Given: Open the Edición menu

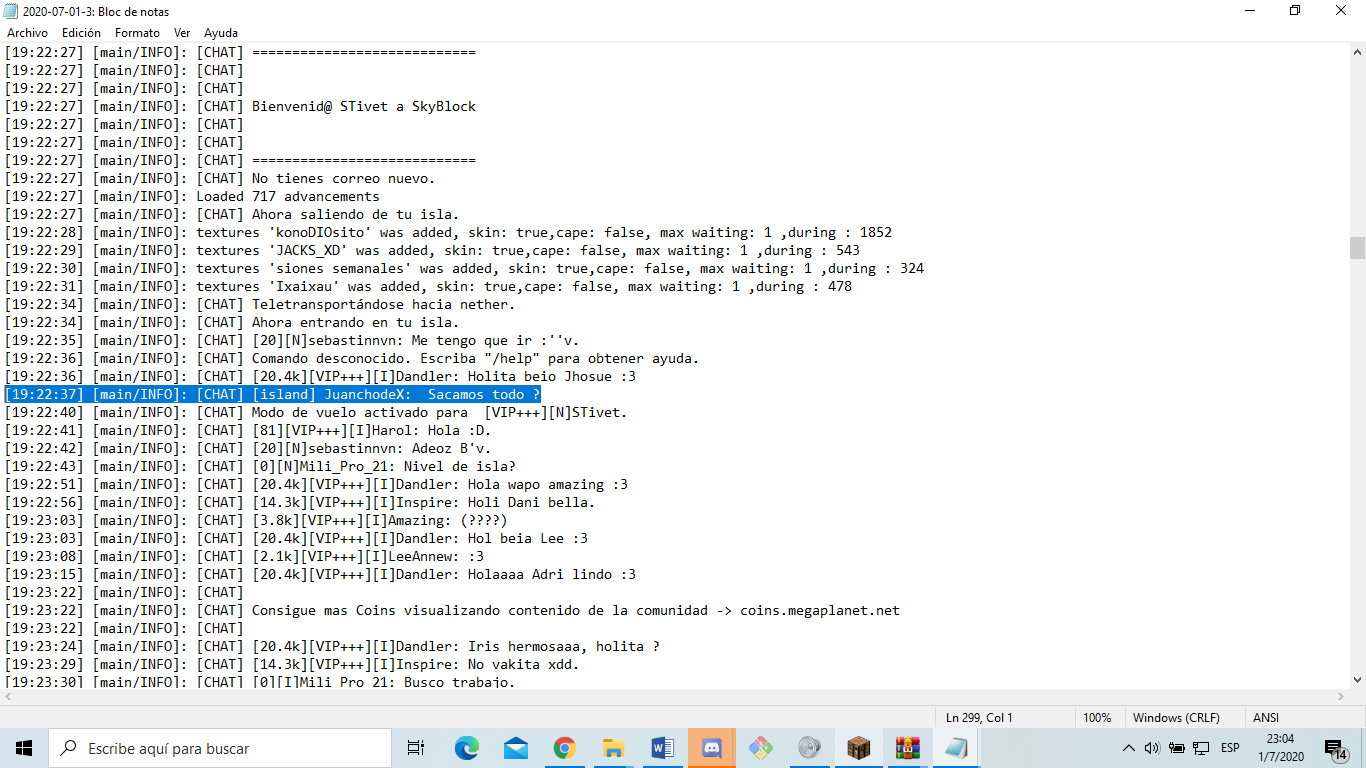Looking at the screenshot, I should (x=81, y=33).
